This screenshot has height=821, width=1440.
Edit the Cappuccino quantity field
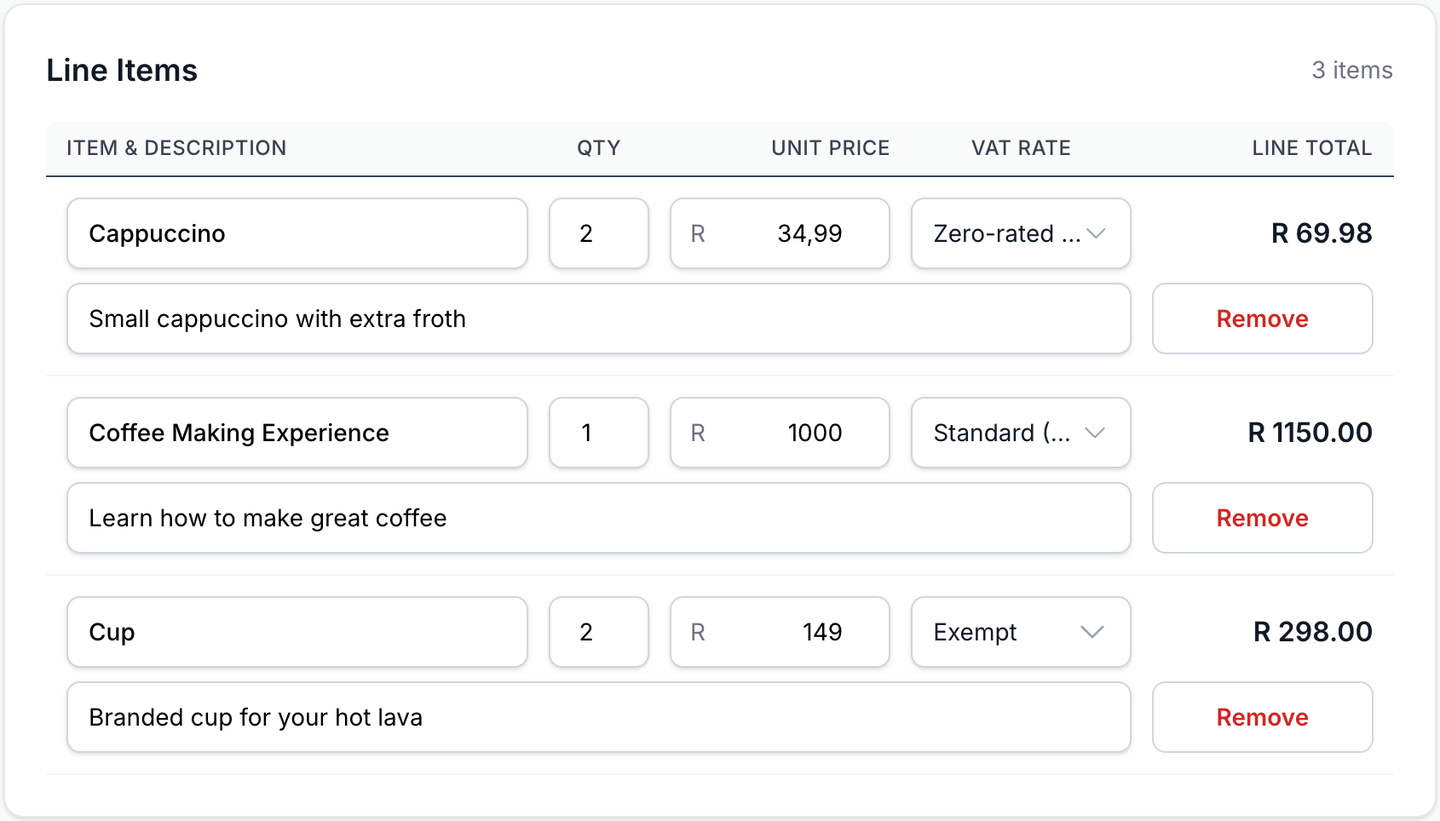[598, 233]
